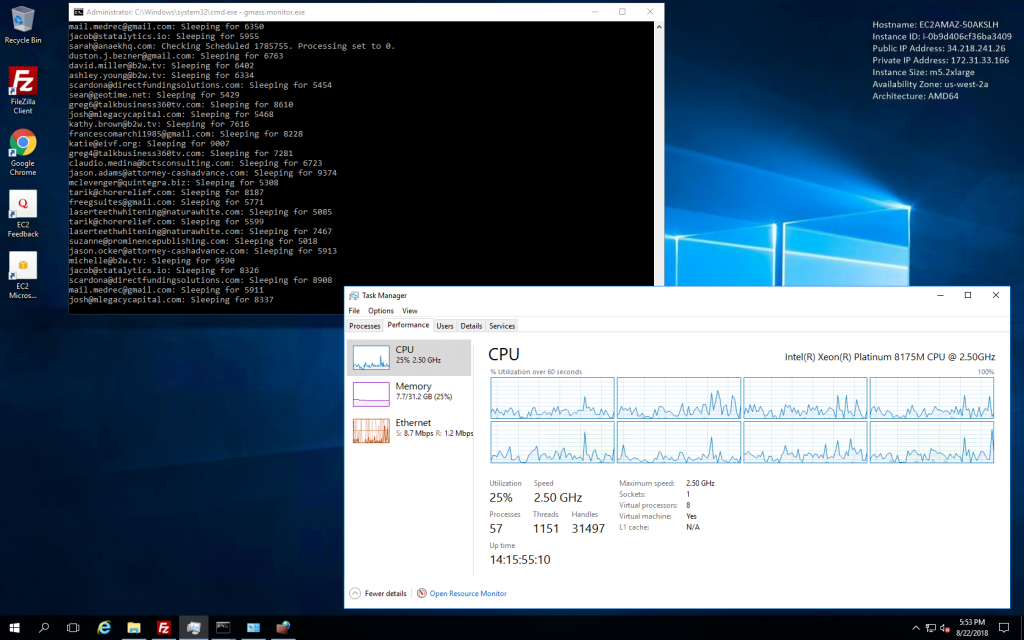
Task: Open File Explorer from the taskbar
Action: (x=133, y=627)
